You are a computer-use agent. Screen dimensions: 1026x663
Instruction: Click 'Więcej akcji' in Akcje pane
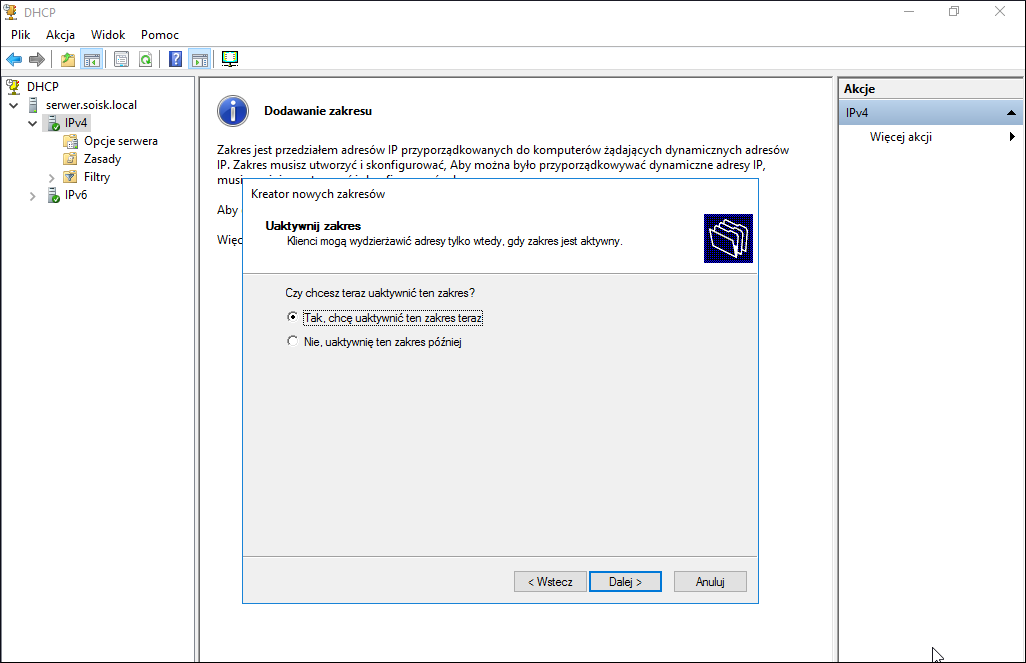(900, 137)
